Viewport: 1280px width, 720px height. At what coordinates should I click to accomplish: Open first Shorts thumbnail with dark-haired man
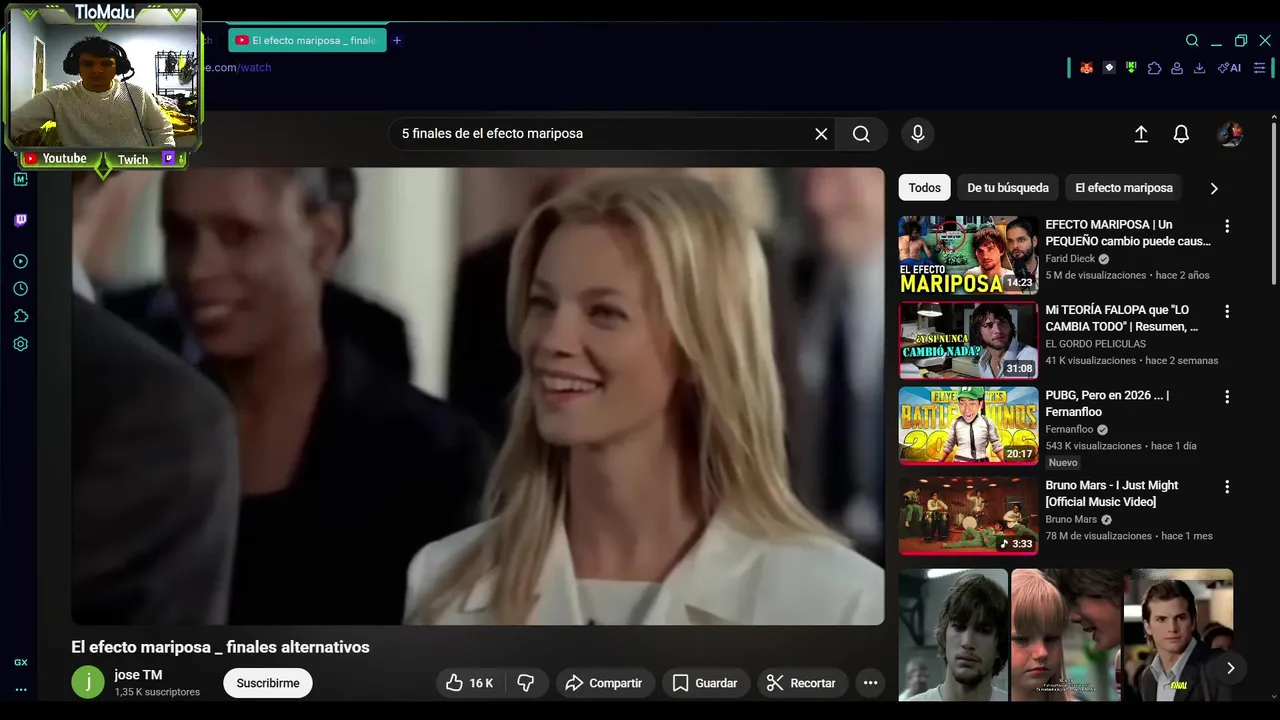(953, 635)
